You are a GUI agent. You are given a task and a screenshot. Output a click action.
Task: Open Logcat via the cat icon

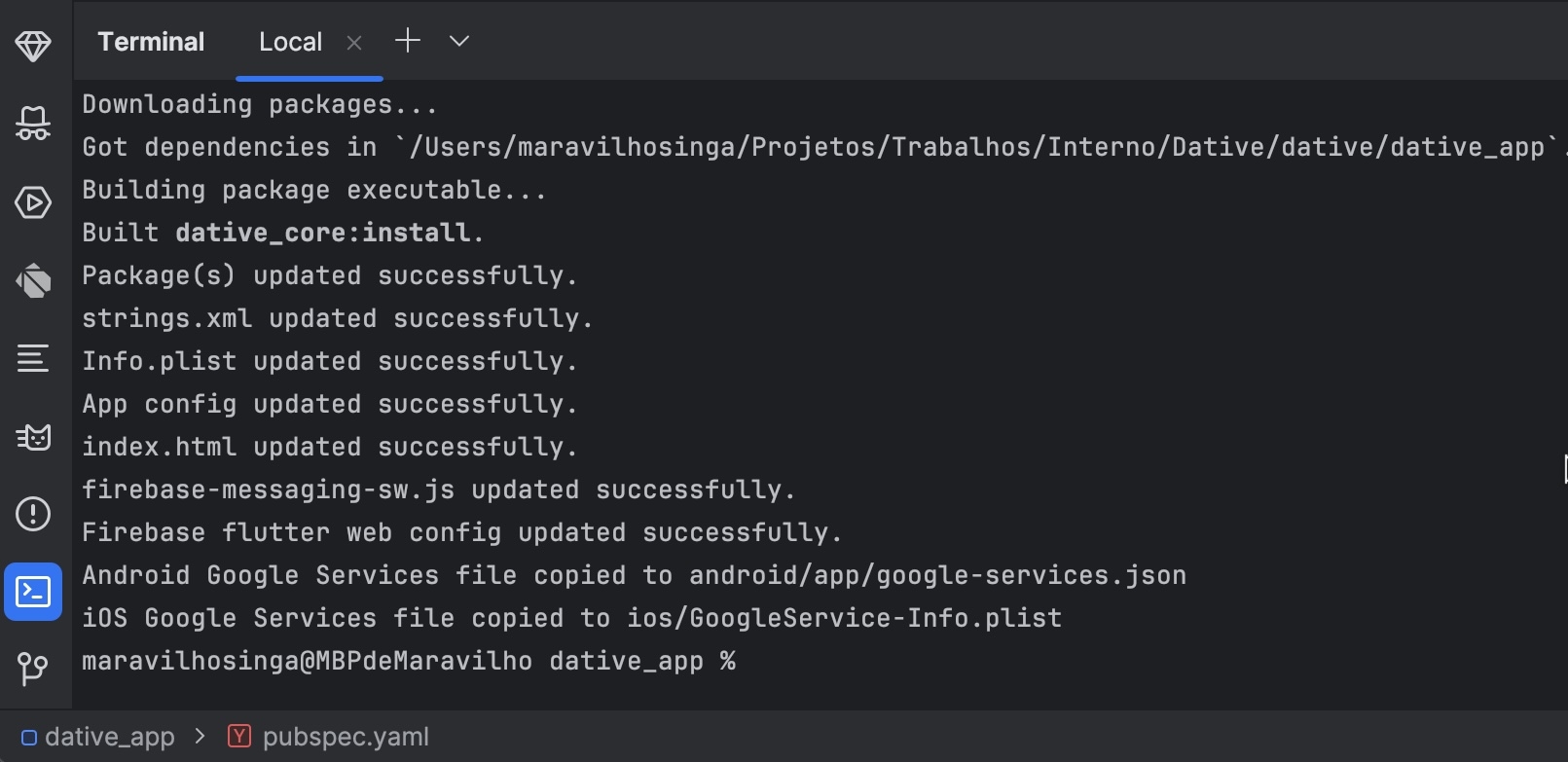(x=33, y=437)
